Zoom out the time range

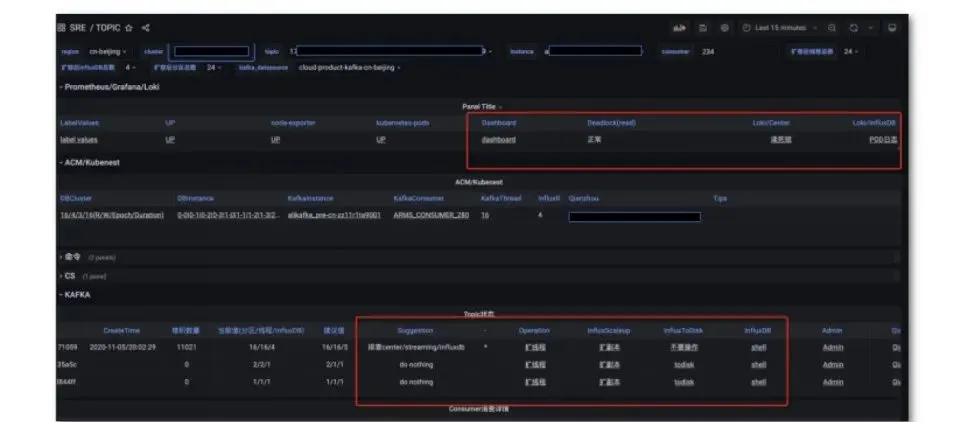click(x=832, y=28)
